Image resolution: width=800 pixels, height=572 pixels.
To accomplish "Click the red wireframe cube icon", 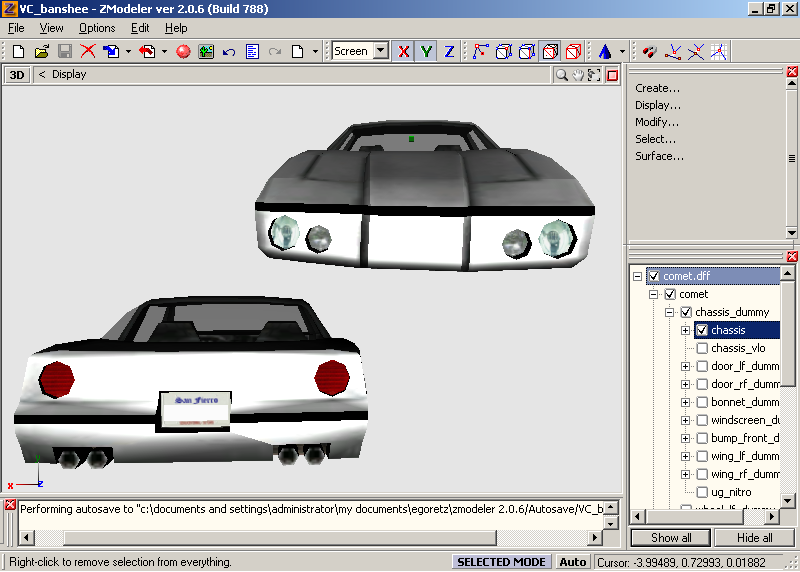I will [573, 52].
